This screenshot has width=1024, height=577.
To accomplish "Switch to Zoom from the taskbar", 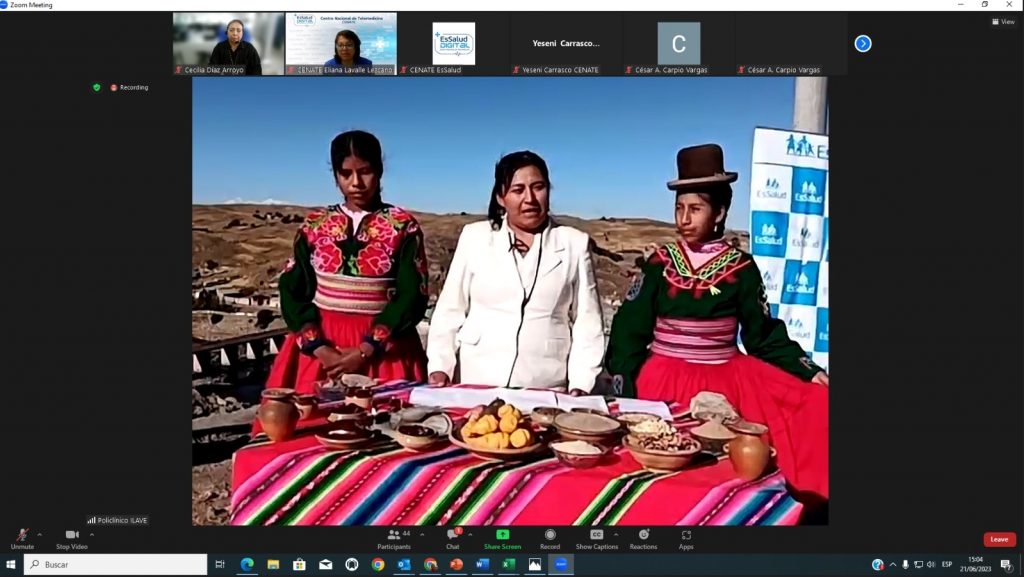I will tap(560, 565).
